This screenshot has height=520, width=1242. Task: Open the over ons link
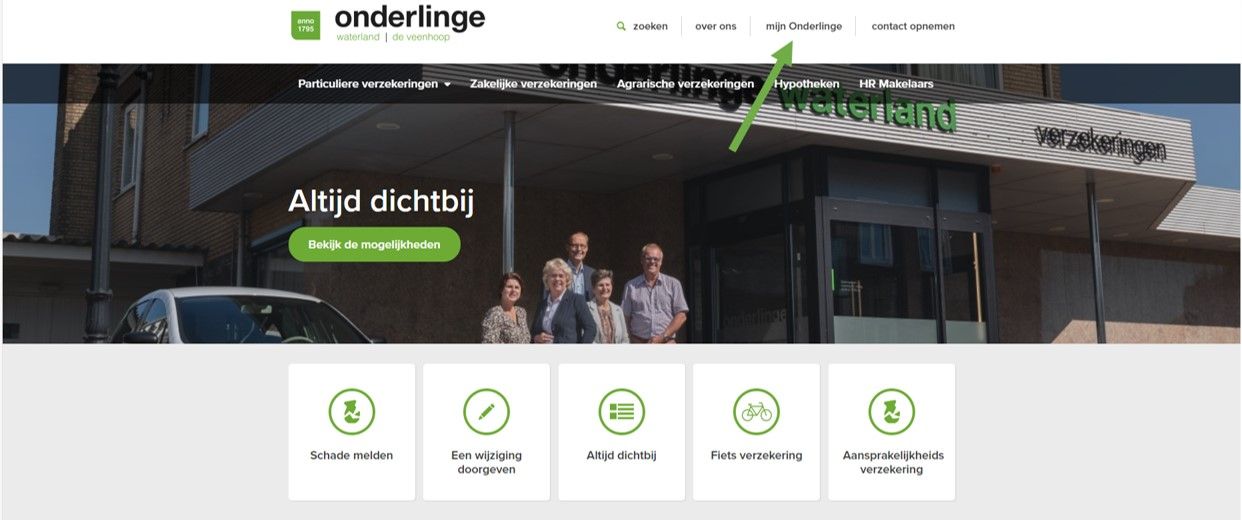point(715,26)
